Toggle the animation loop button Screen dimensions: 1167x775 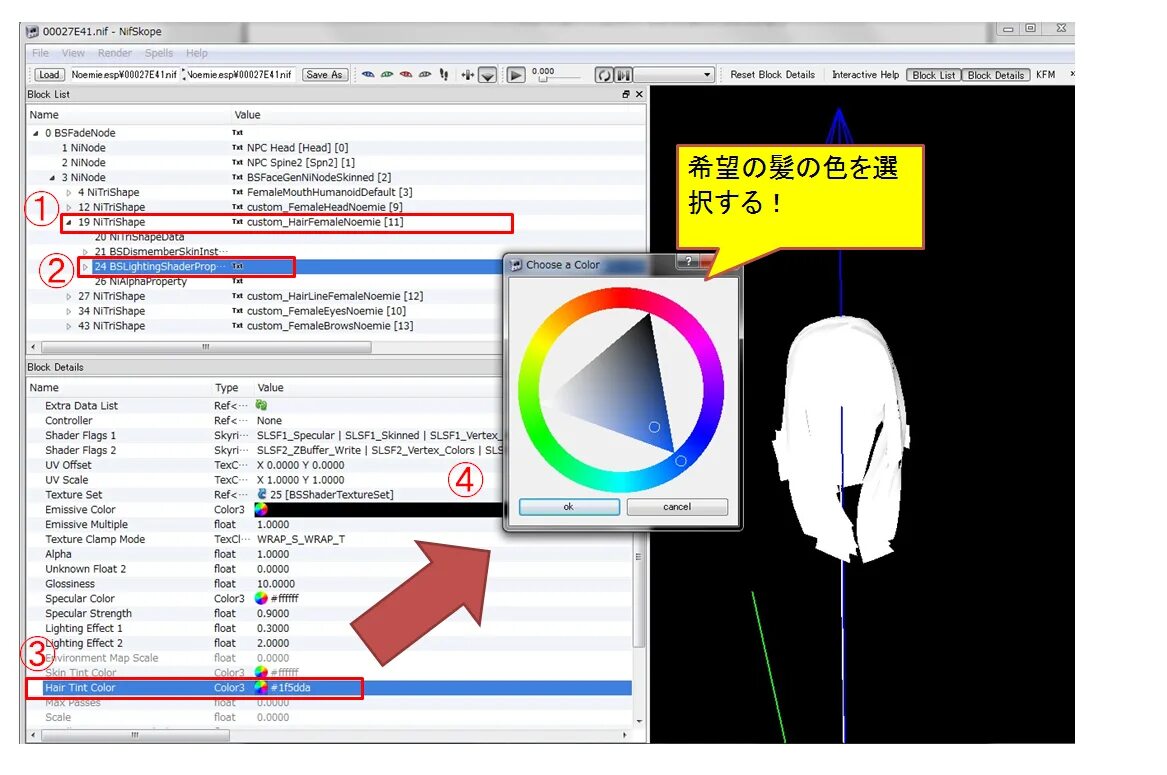click(604, 75)
